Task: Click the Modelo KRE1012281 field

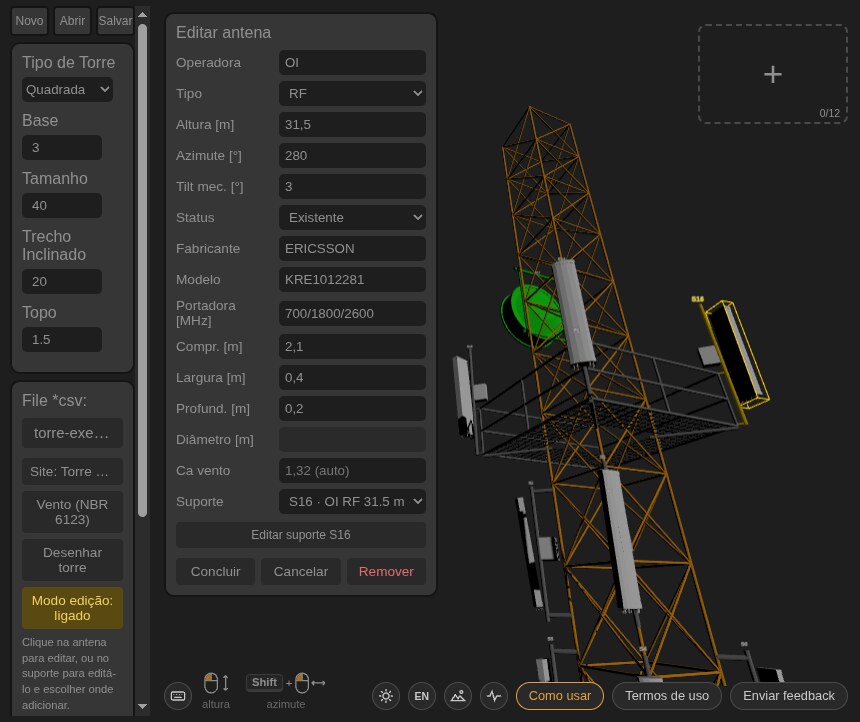Action: [352, 280]
